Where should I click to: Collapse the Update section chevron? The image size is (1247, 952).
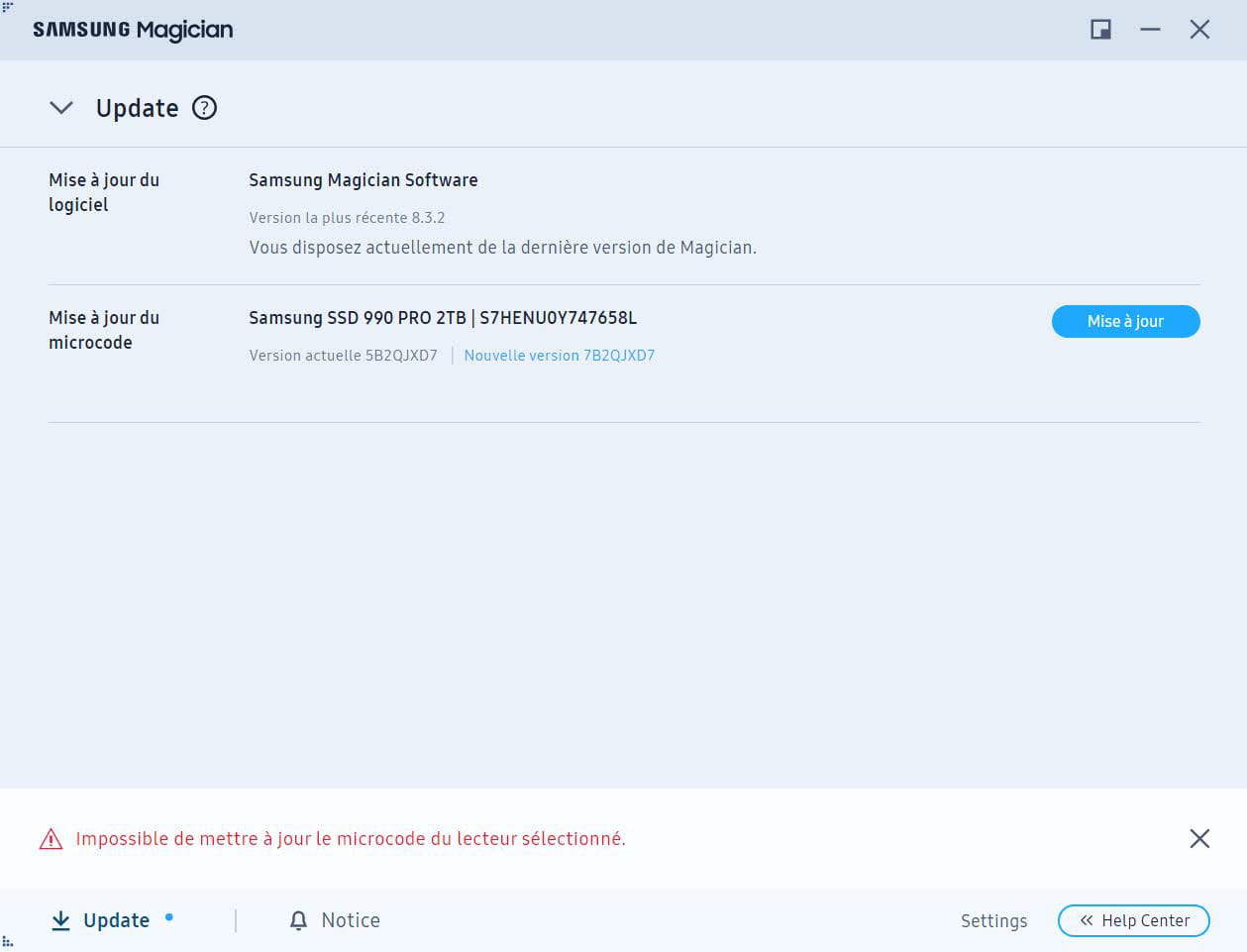[61, 108]
